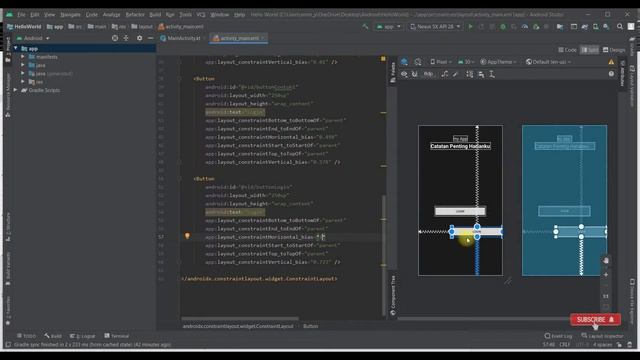Open Project panel gear settings
Viewport: 640px width, 360px height.
(140, 38)
